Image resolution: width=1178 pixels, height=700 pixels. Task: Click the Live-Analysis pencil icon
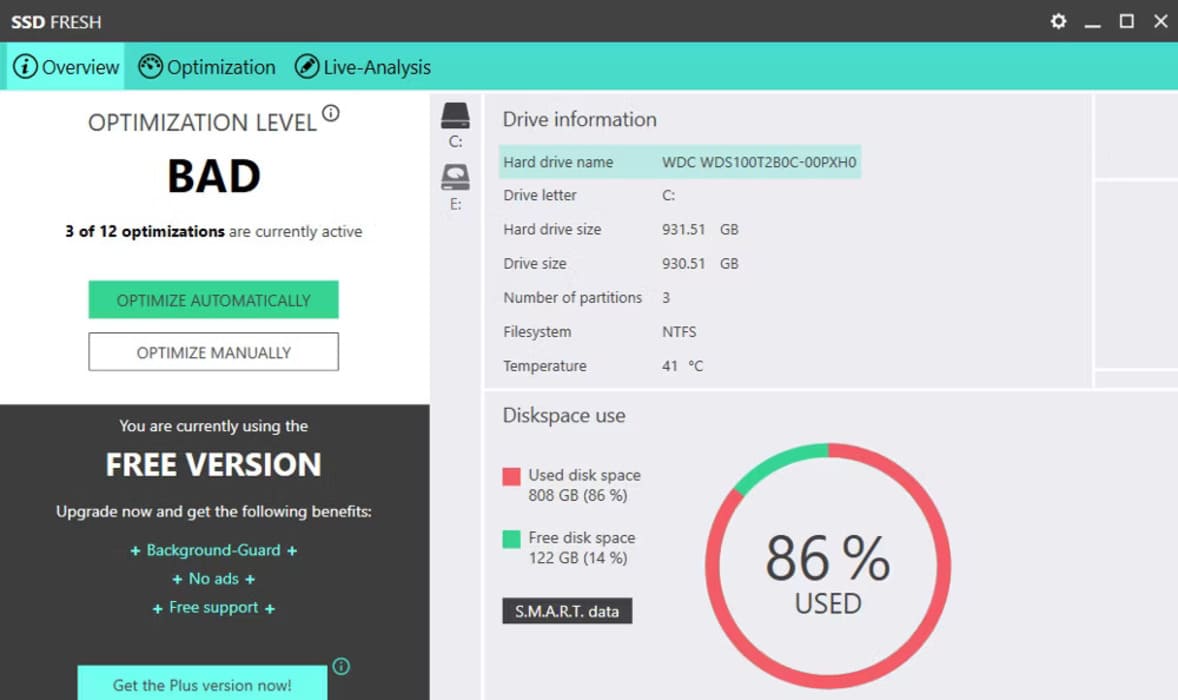pos(307,67)
